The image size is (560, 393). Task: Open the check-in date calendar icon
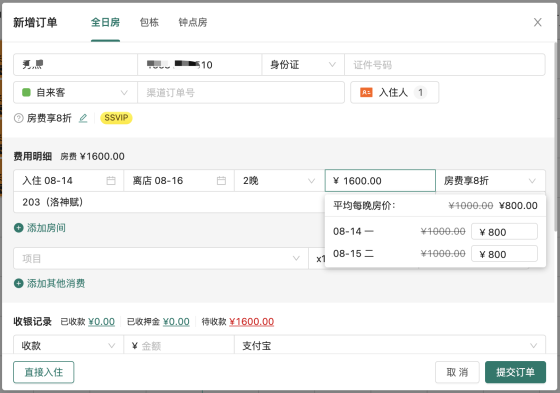pyautogui.click(x=111, y=181)
